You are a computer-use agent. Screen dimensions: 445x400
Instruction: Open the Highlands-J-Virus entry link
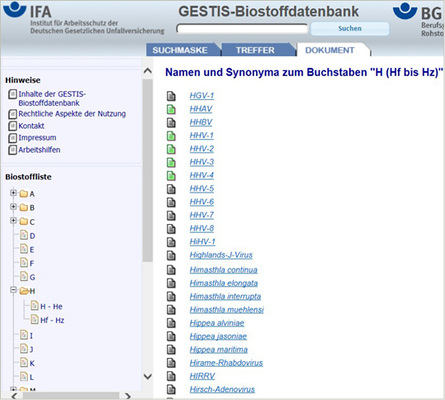click(x=221, y=255)
